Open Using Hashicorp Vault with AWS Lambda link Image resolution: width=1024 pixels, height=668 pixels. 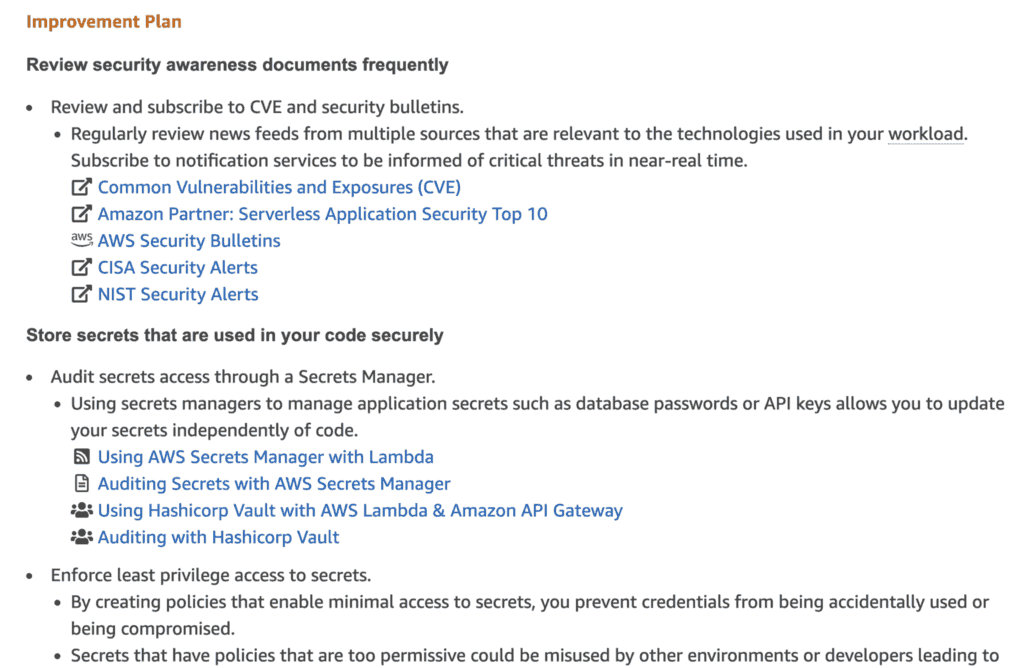tap(360, 511)
